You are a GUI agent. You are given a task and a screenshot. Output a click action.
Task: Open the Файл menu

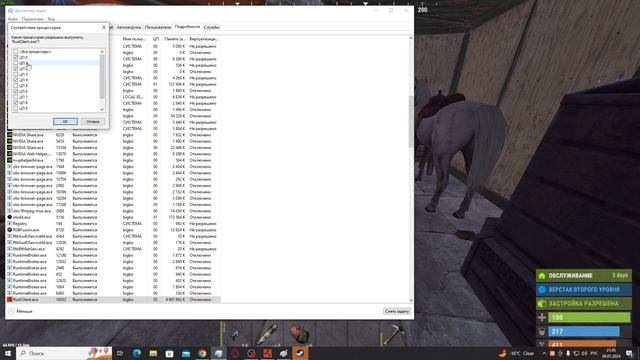pyautogui.click(x=13, y=19)
